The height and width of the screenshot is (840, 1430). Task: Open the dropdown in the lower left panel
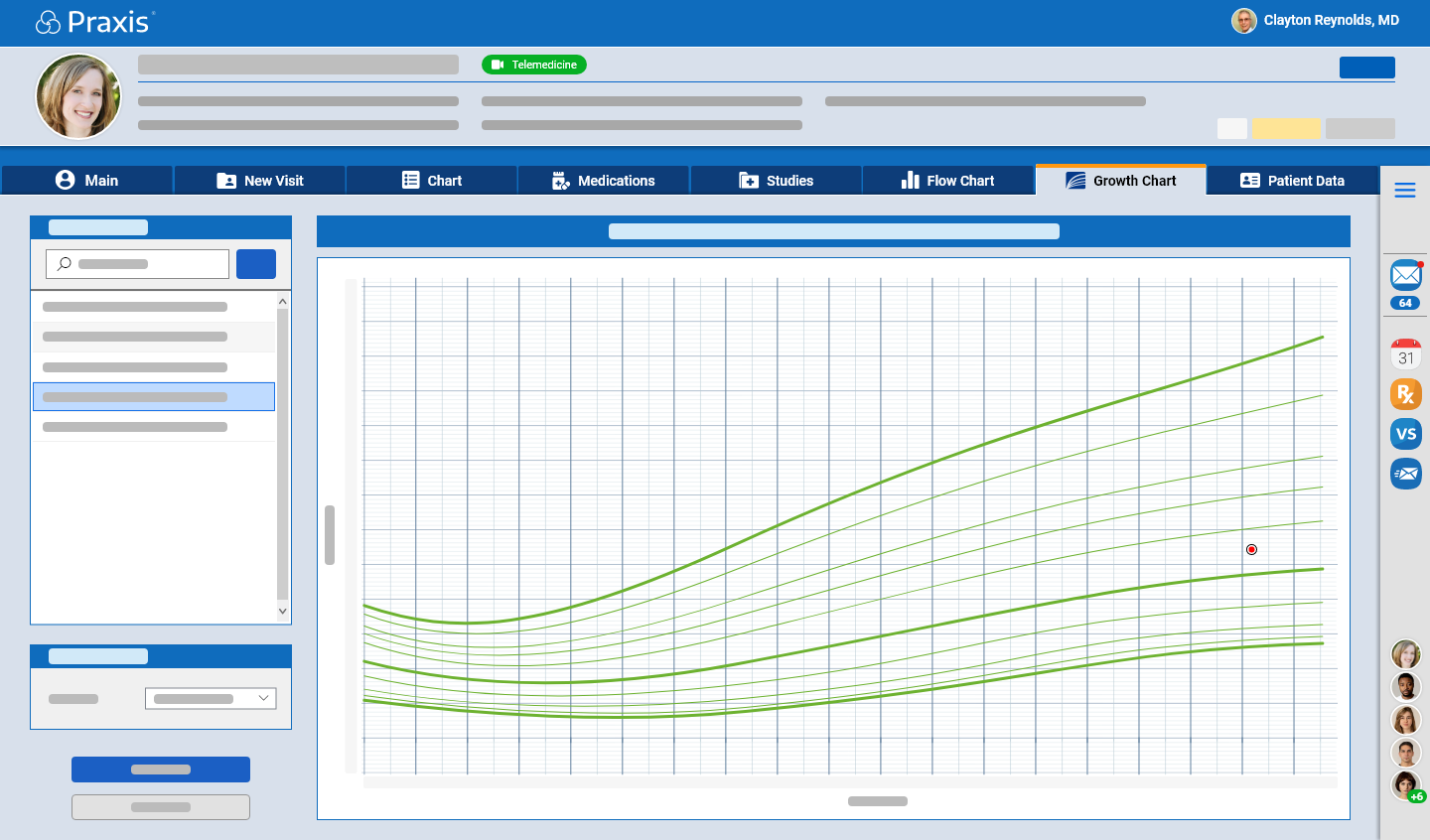pyautogui.click(x=211, y=698)
